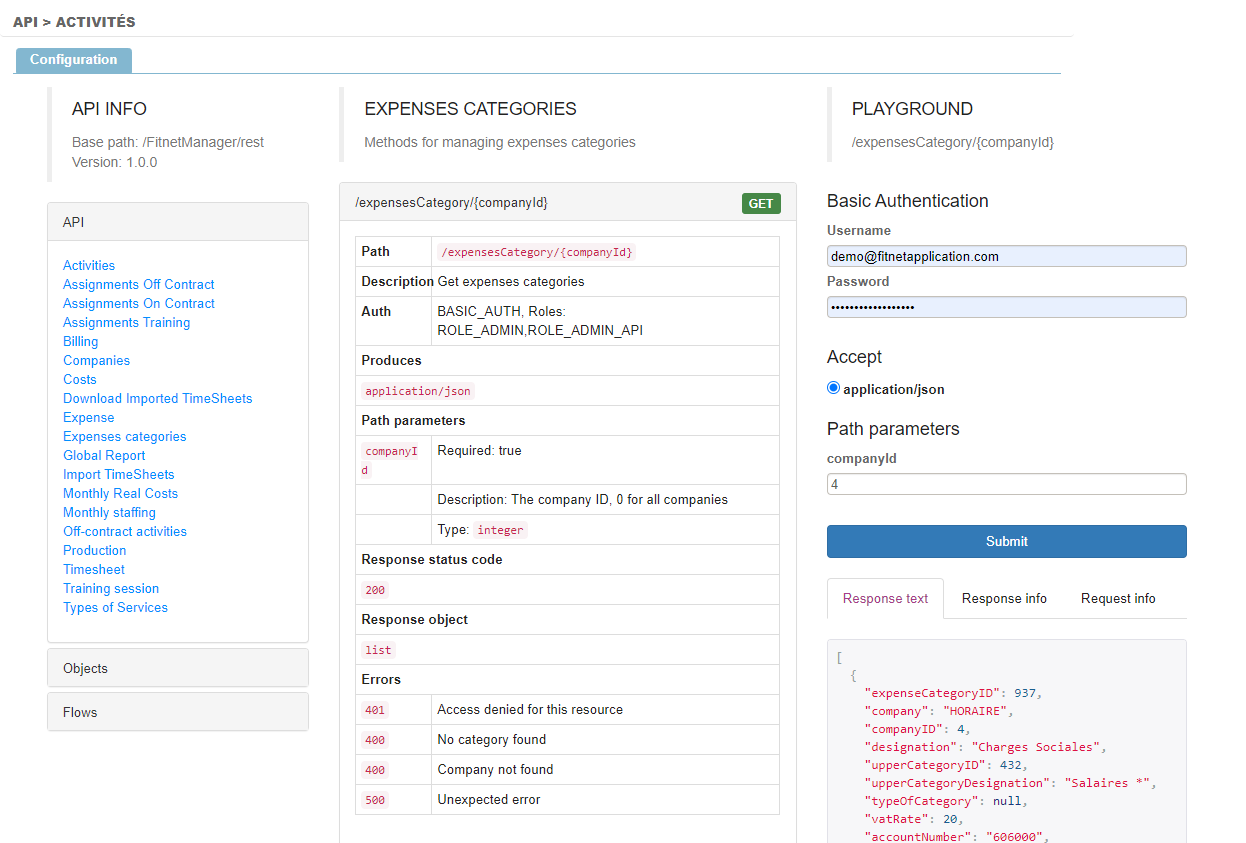Open the Types of Services link
Screen dimensions: 1246x843
click(x=115, y=607)
